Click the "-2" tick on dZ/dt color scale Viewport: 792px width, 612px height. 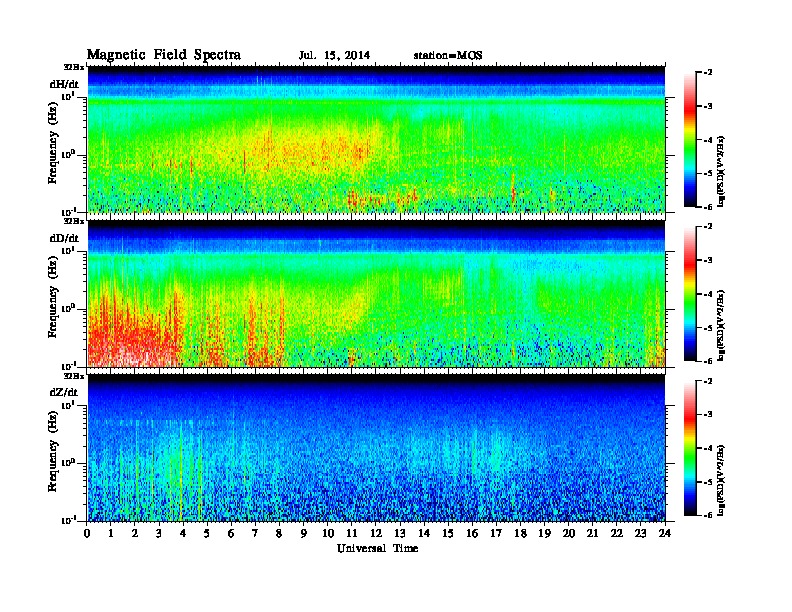708,381
